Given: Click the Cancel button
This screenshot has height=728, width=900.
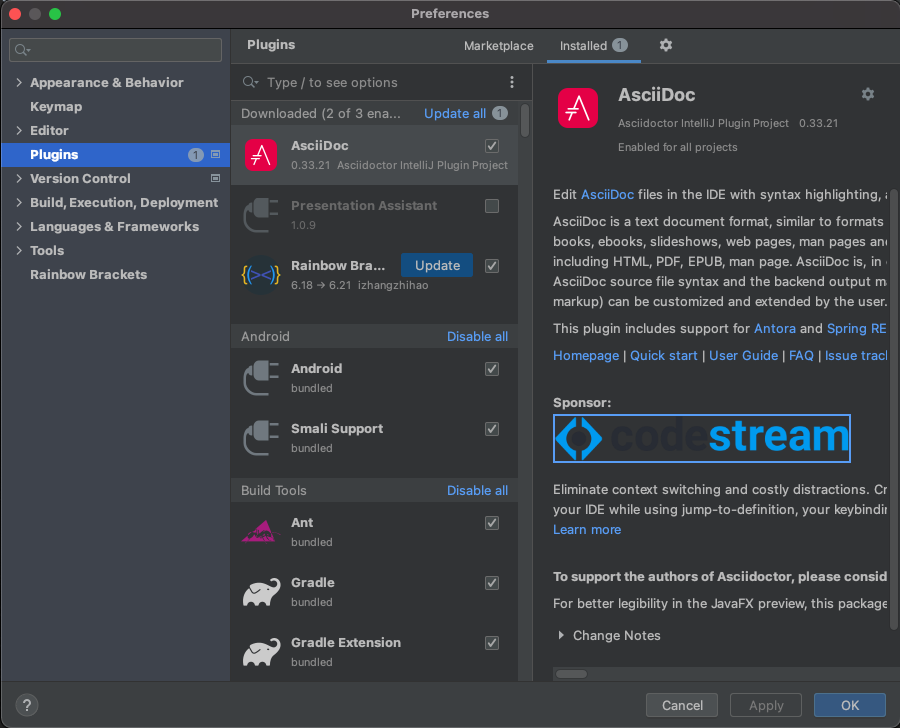Looking at the screenshot, I should [x=682, y=705].
